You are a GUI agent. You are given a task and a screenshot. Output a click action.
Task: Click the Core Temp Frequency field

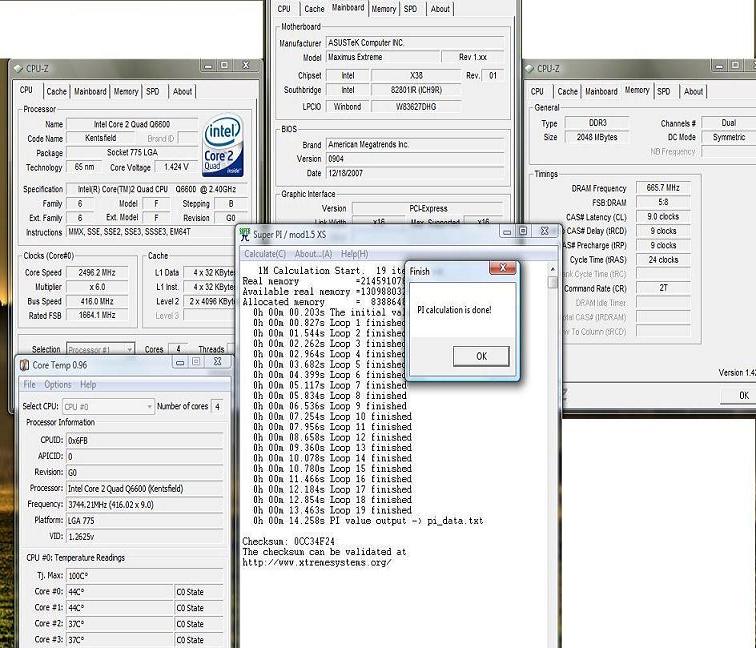(x=144, y=505)
